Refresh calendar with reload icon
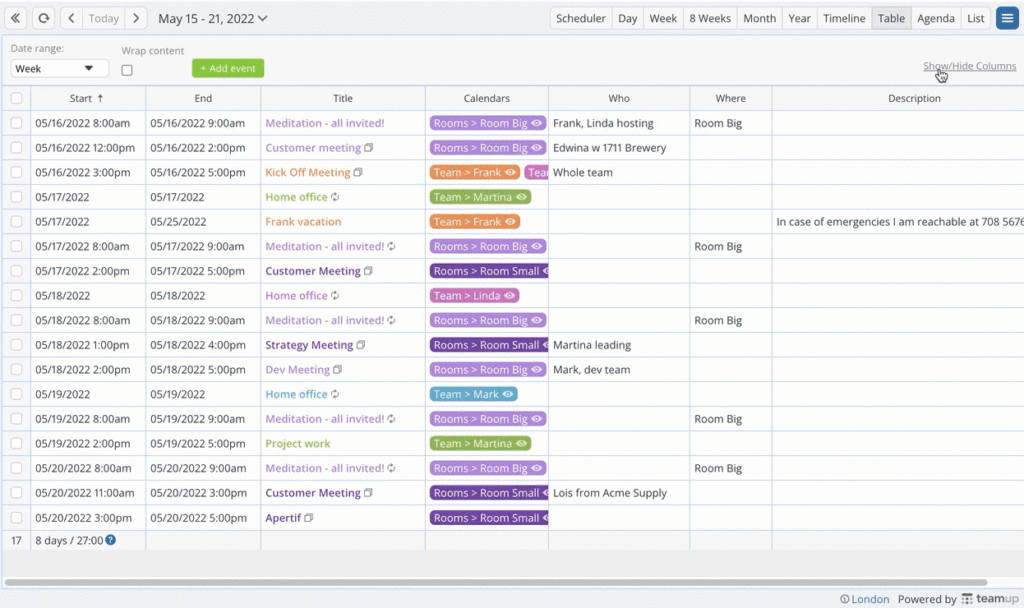 click(44, 18)
